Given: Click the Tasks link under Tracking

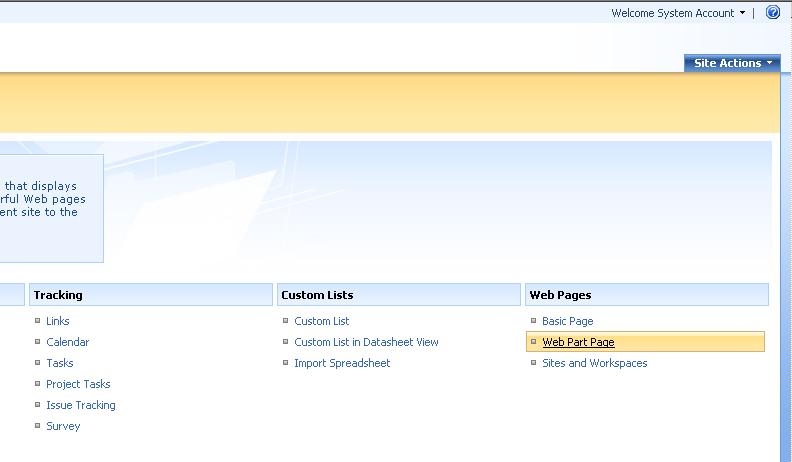Looking at the screenshot, I should [60, 363].
